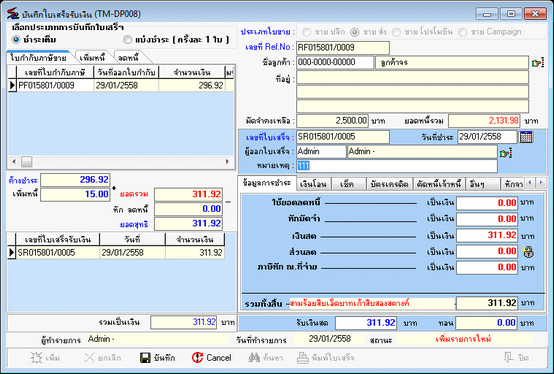Open calendar picker next to payment date

click(x=526, y=137)
